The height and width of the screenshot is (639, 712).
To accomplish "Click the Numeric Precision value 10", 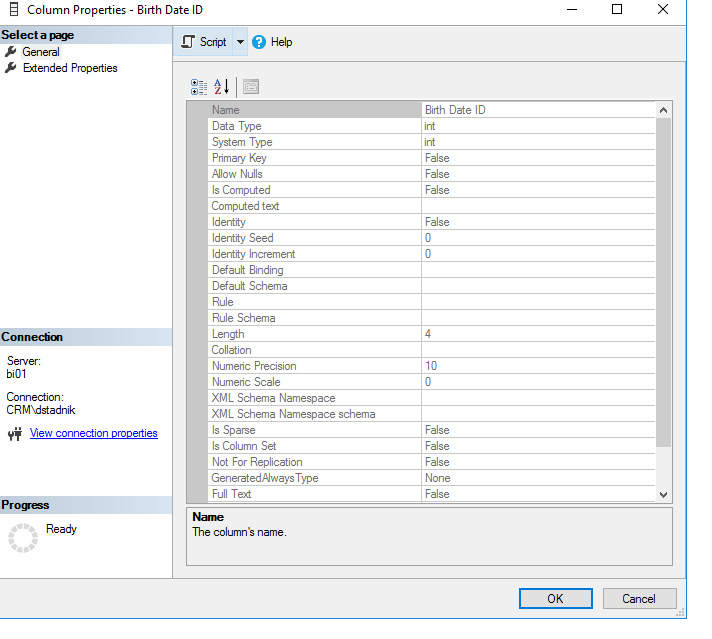I will click(431, 366).
